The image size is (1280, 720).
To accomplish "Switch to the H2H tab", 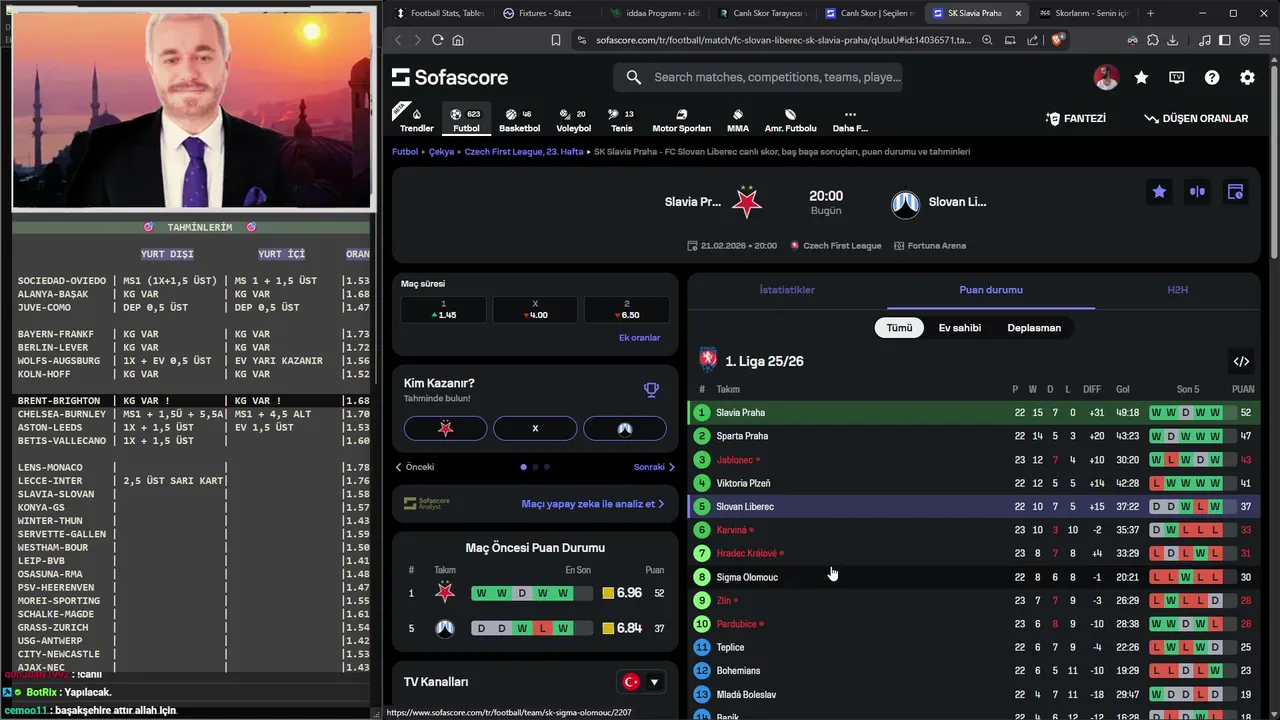I will tap(1178, 290).
